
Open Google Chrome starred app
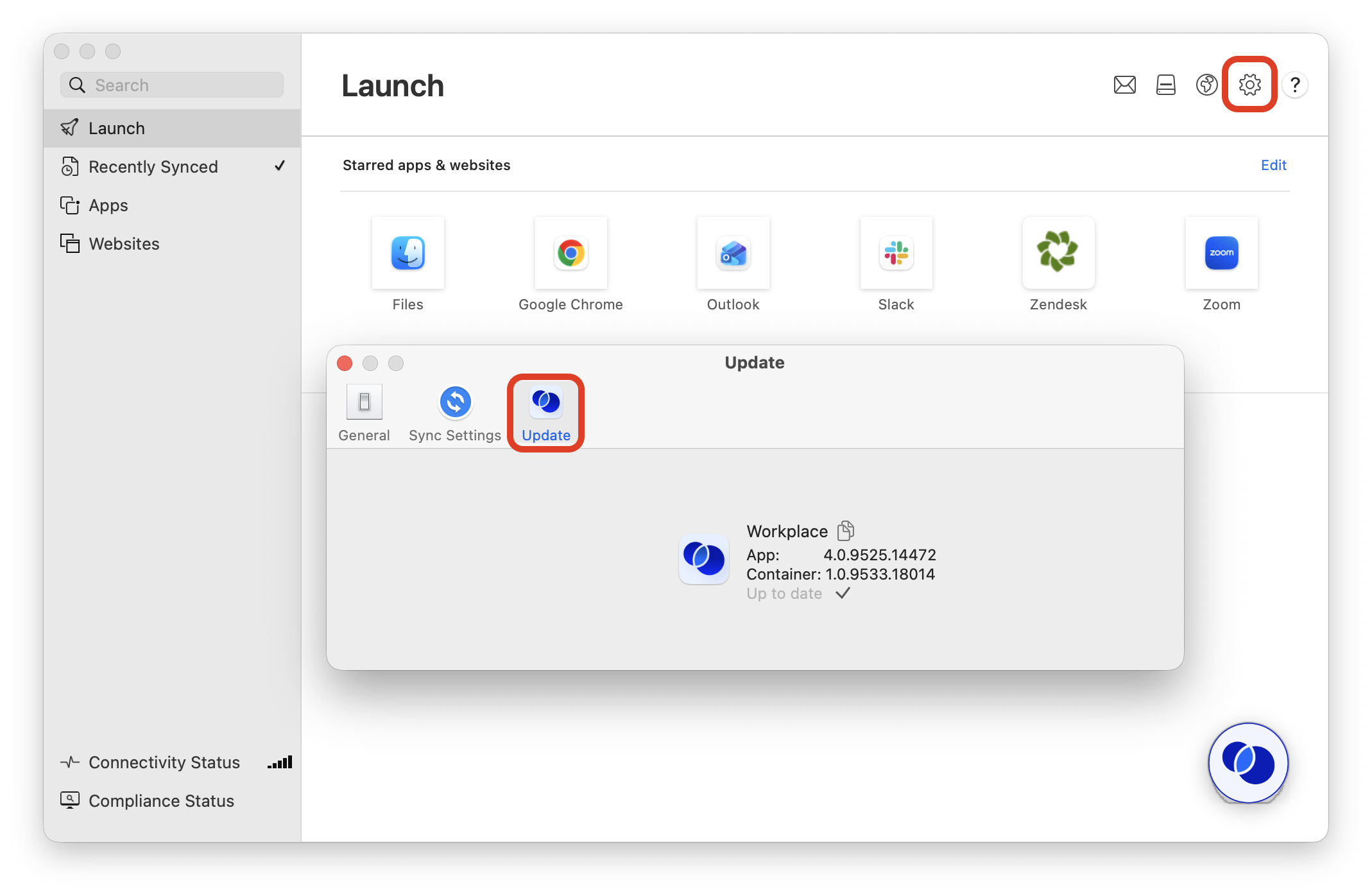[x=570, y=254]
